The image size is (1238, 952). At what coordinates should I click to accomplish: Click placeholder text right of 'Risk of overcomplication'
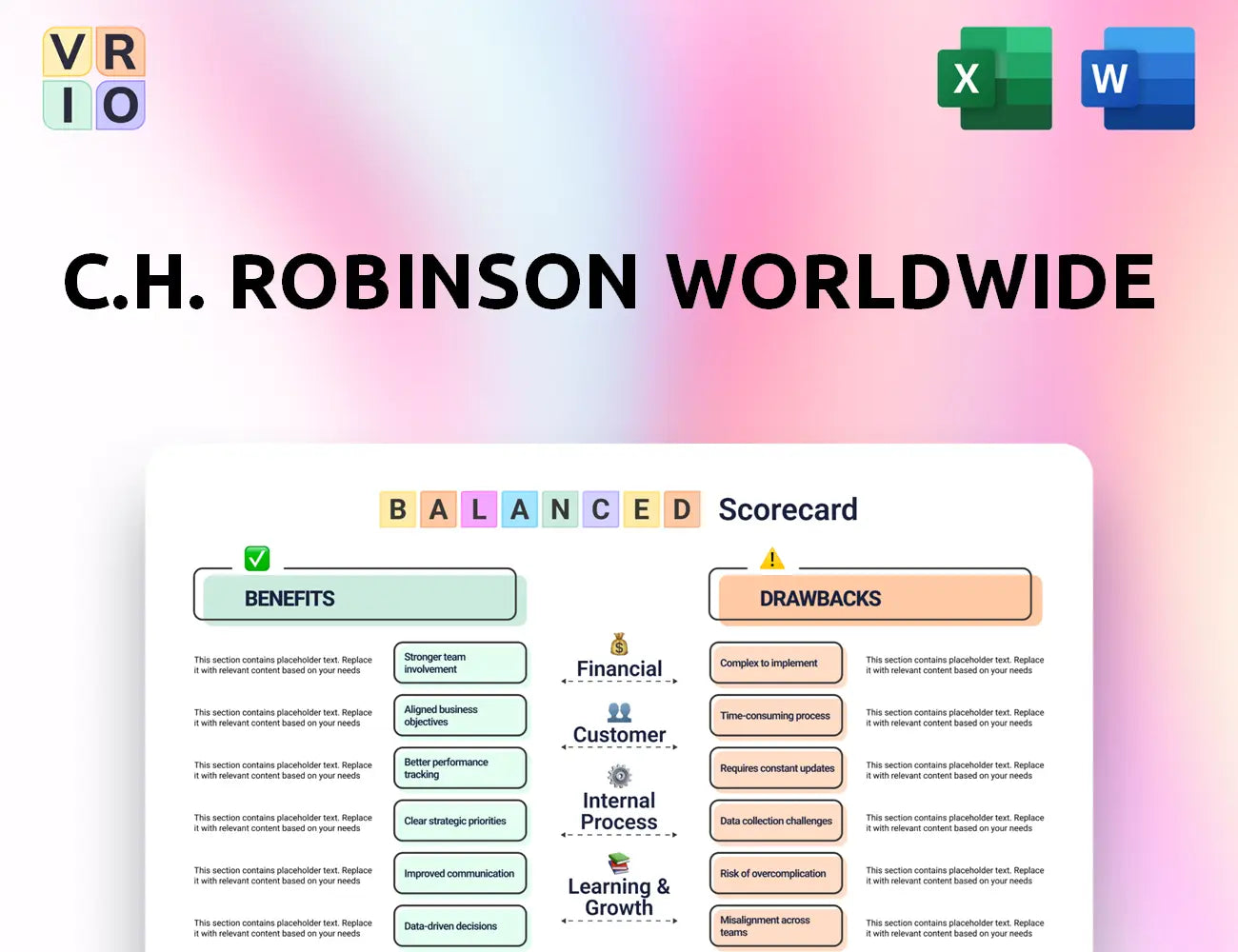954,875
